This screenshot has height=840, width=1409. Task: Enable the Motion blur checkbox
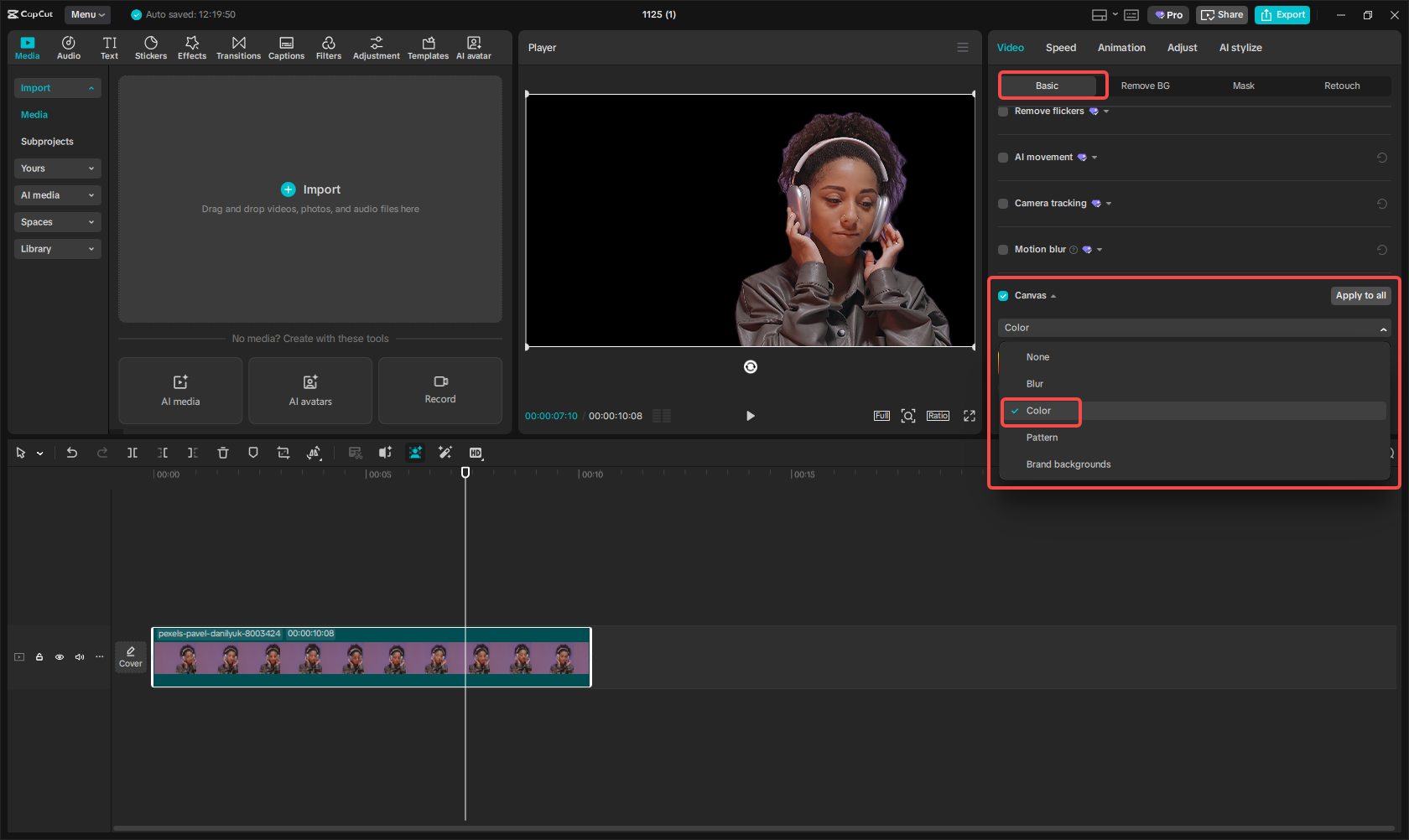[x=1003, y=250]
